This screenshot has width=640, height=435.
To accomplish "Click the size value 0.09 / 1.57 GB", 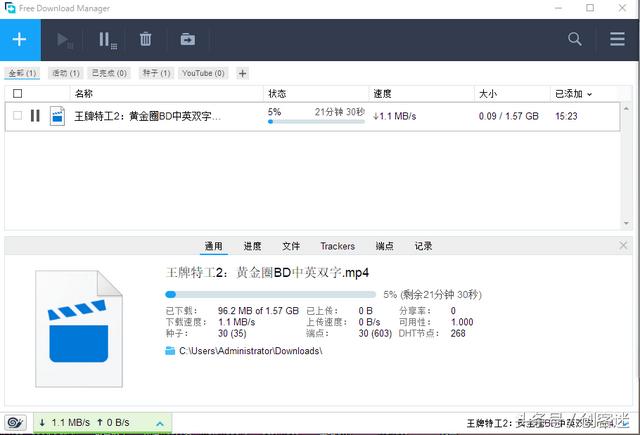I will point(509,116).
